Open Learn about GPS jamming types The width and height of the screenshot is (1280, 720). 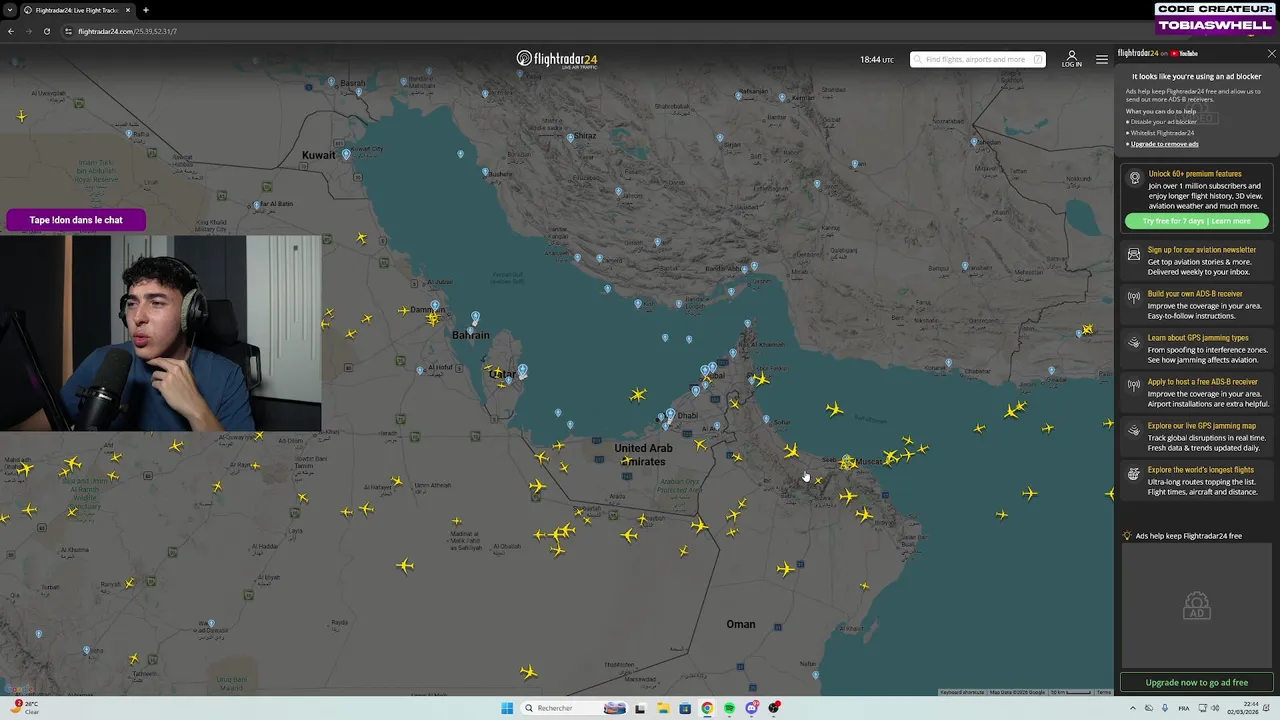(1198, 338)
